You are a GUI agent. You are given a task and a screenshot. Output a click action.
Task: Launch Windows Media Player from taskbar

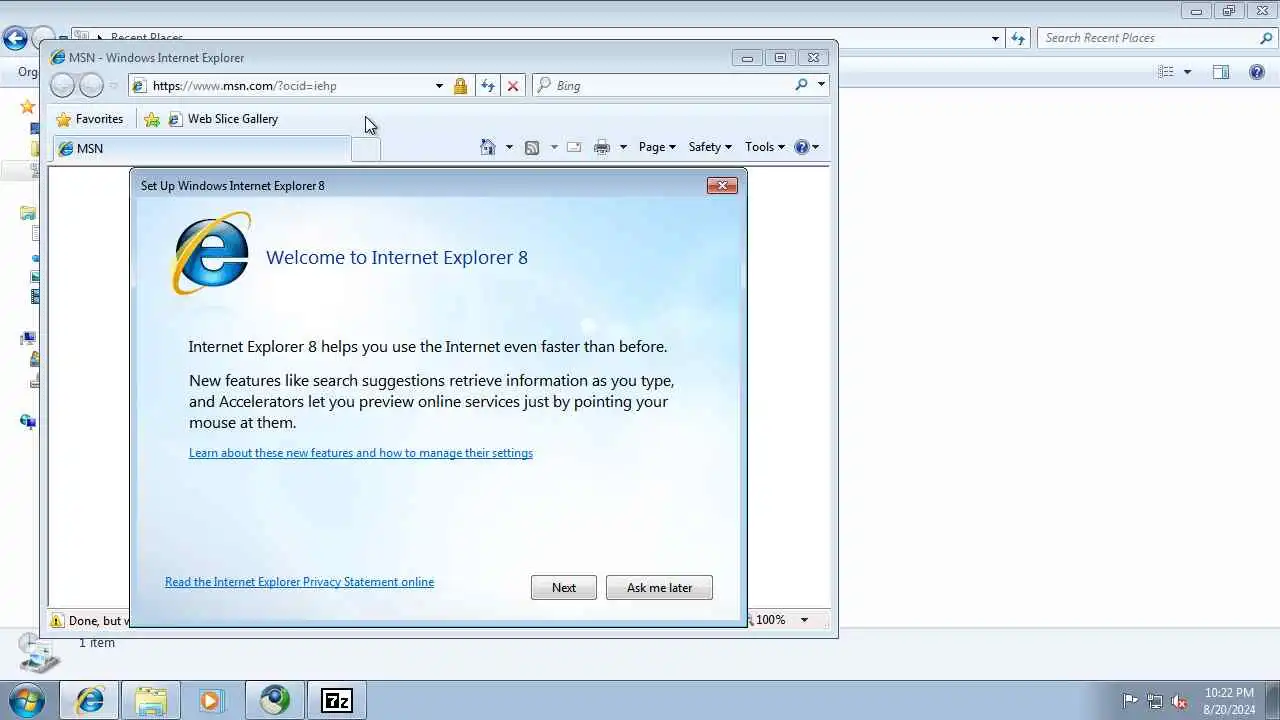pos(211,700)
